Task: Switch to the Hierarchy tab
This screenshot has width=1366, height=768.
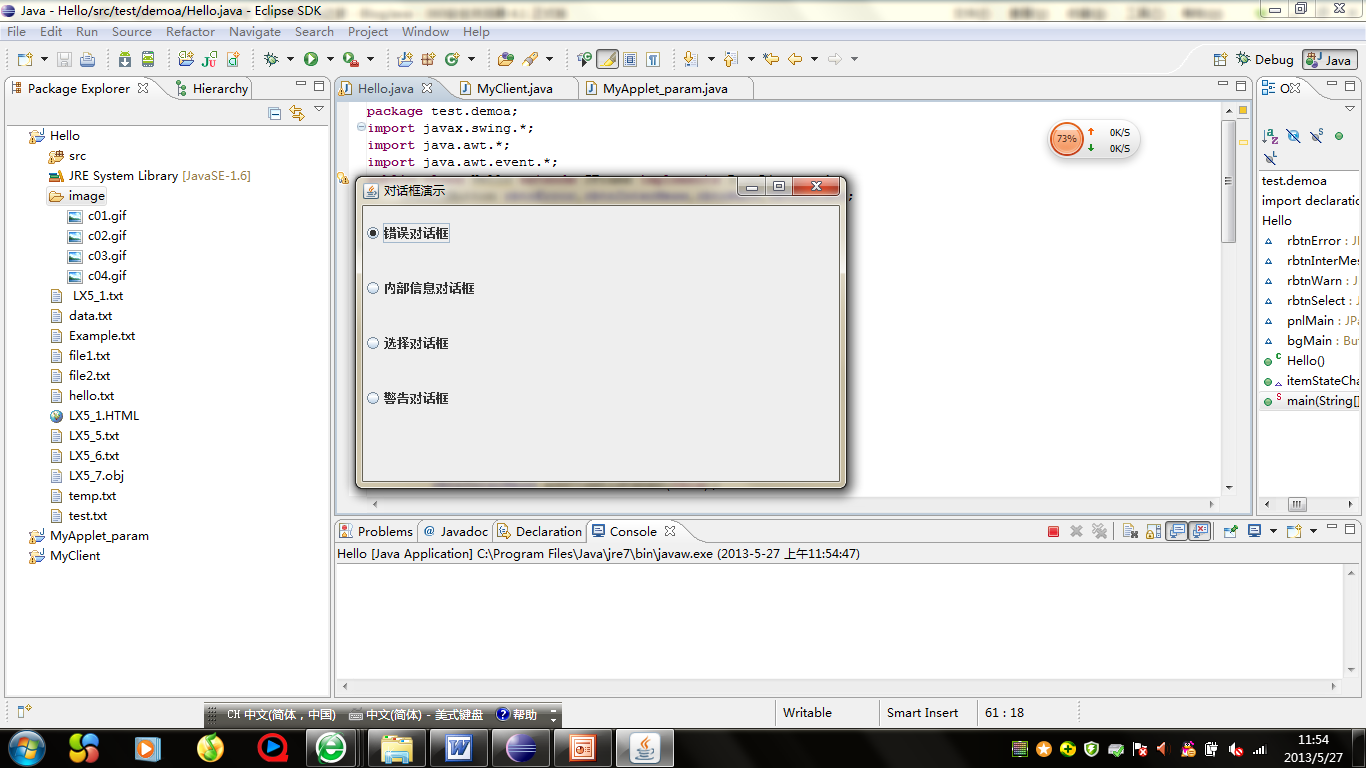Action: [x=211, y=88]
